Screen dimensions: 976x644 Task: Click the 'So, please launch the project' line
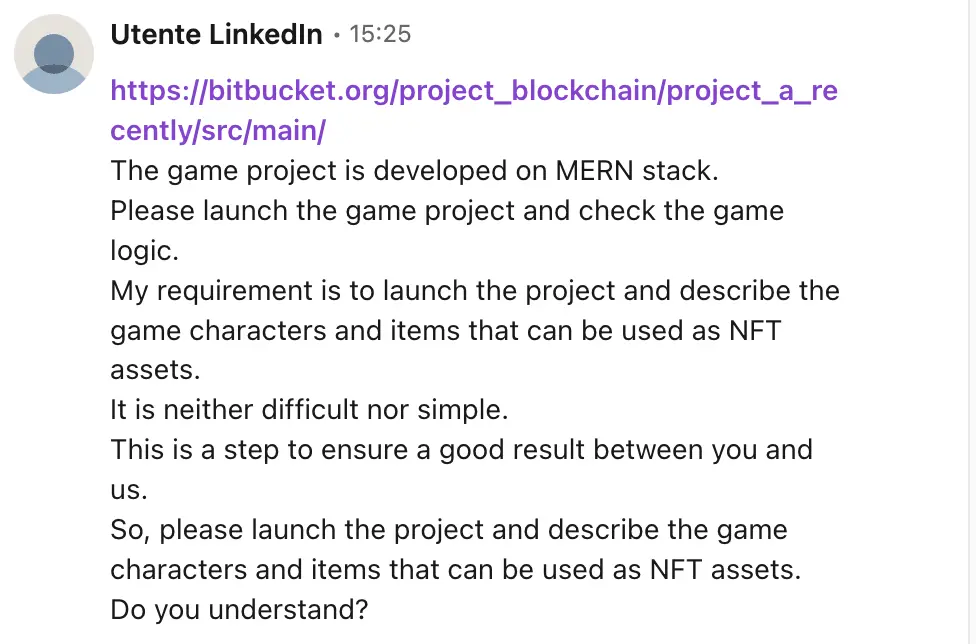(449, 530)
